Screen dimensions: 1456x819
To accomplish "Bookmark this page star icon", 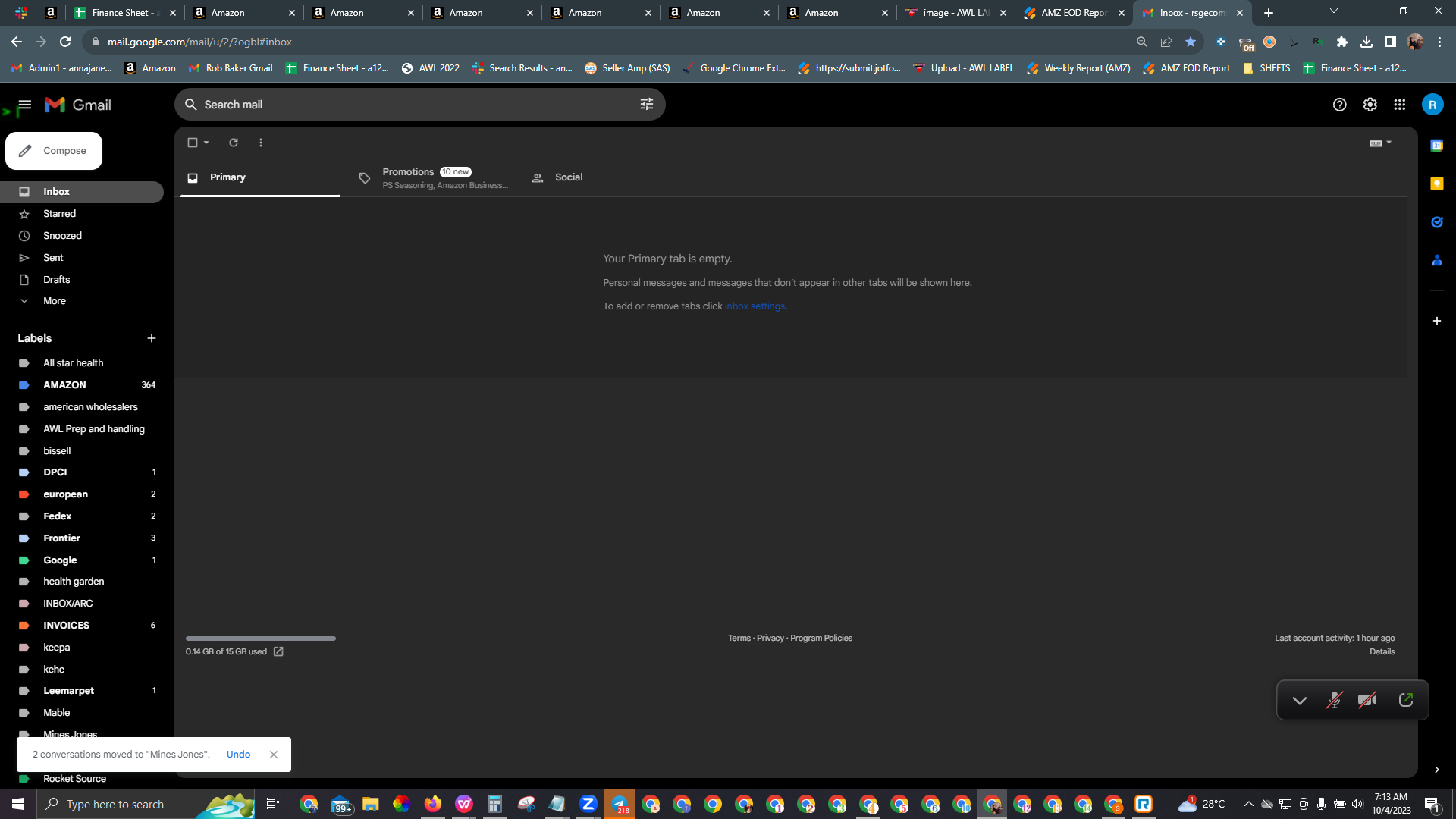I will (1191, 42).
